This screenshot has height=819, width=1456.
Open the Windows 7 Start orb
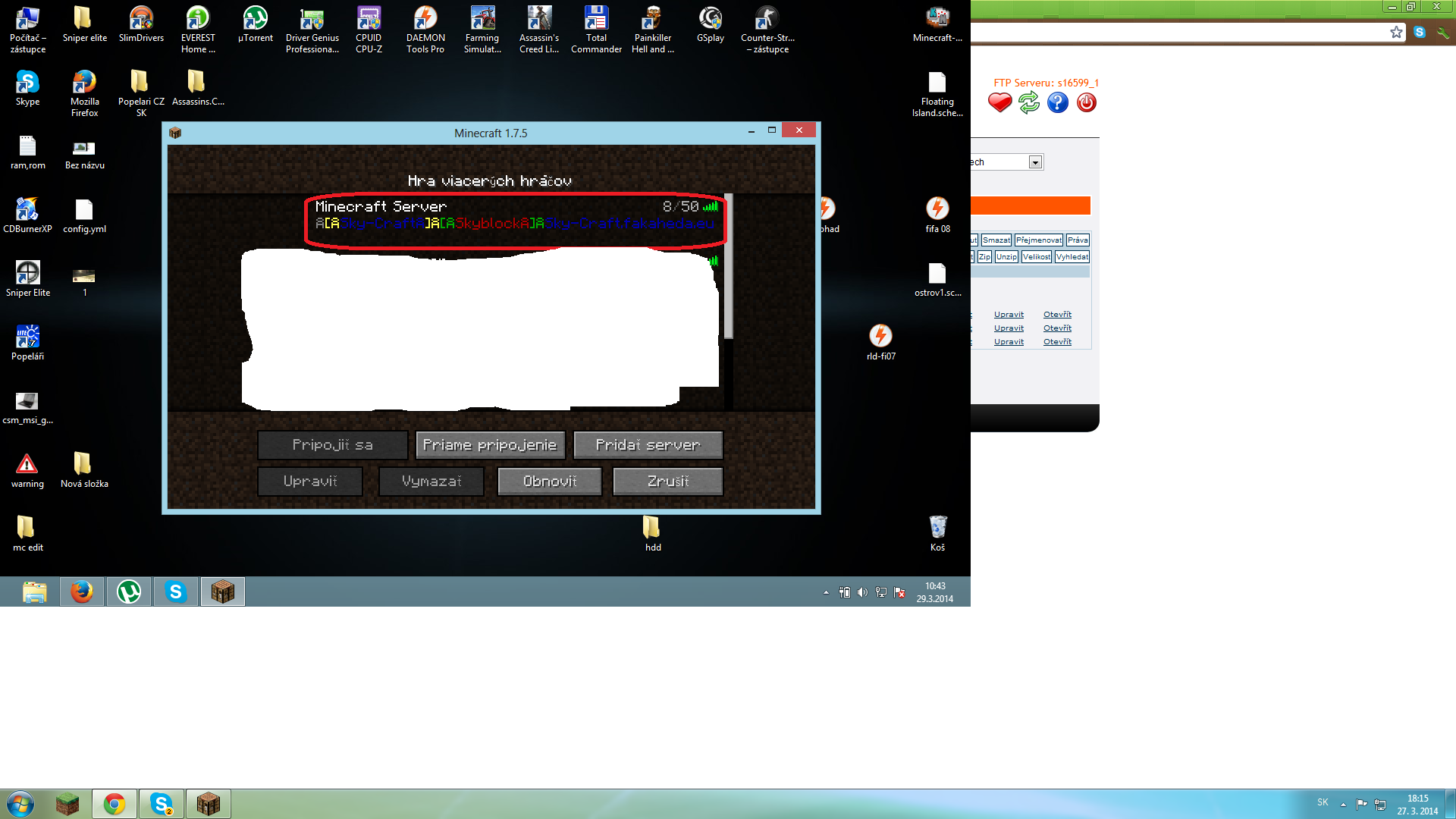tap(20, 804)
